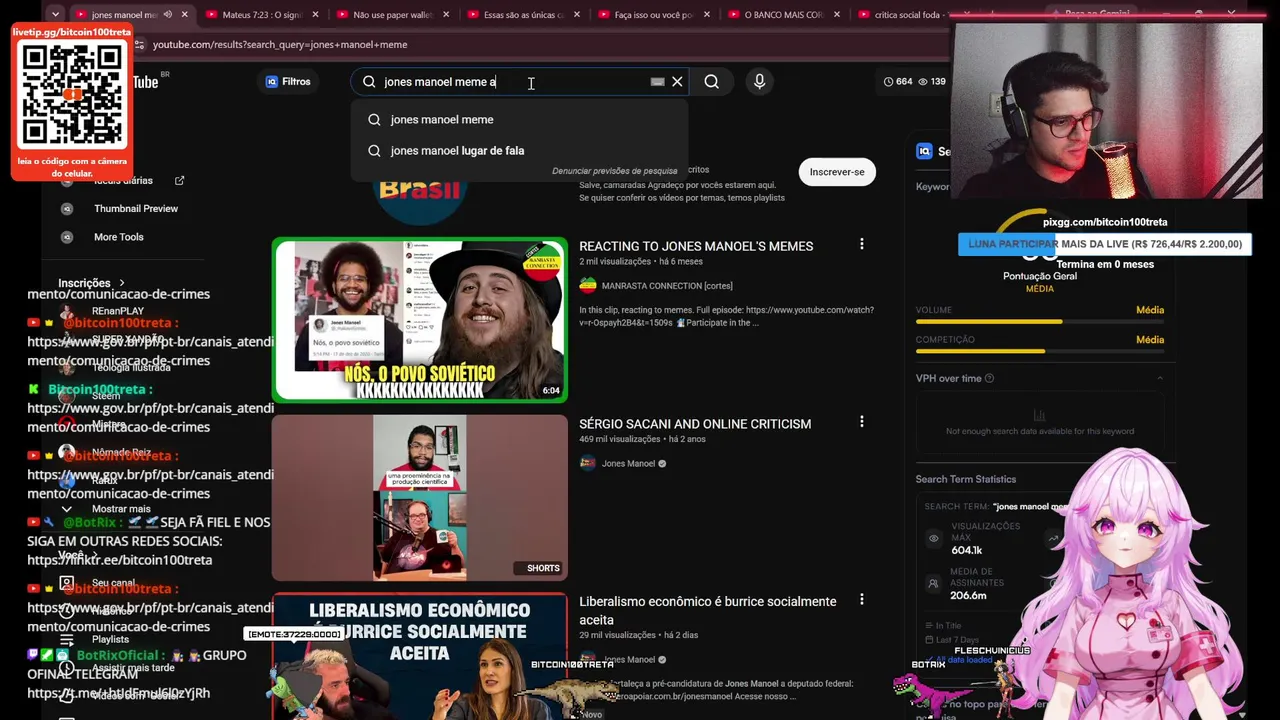Click the info icon next to 'VPH over time'

coord(989,379)
